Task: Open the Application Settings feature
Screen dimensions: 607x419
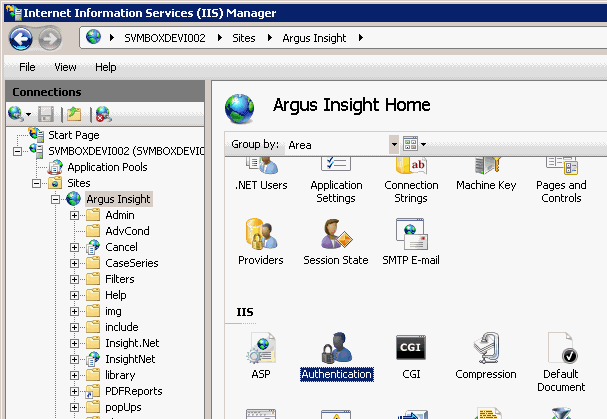Action: 336,181
